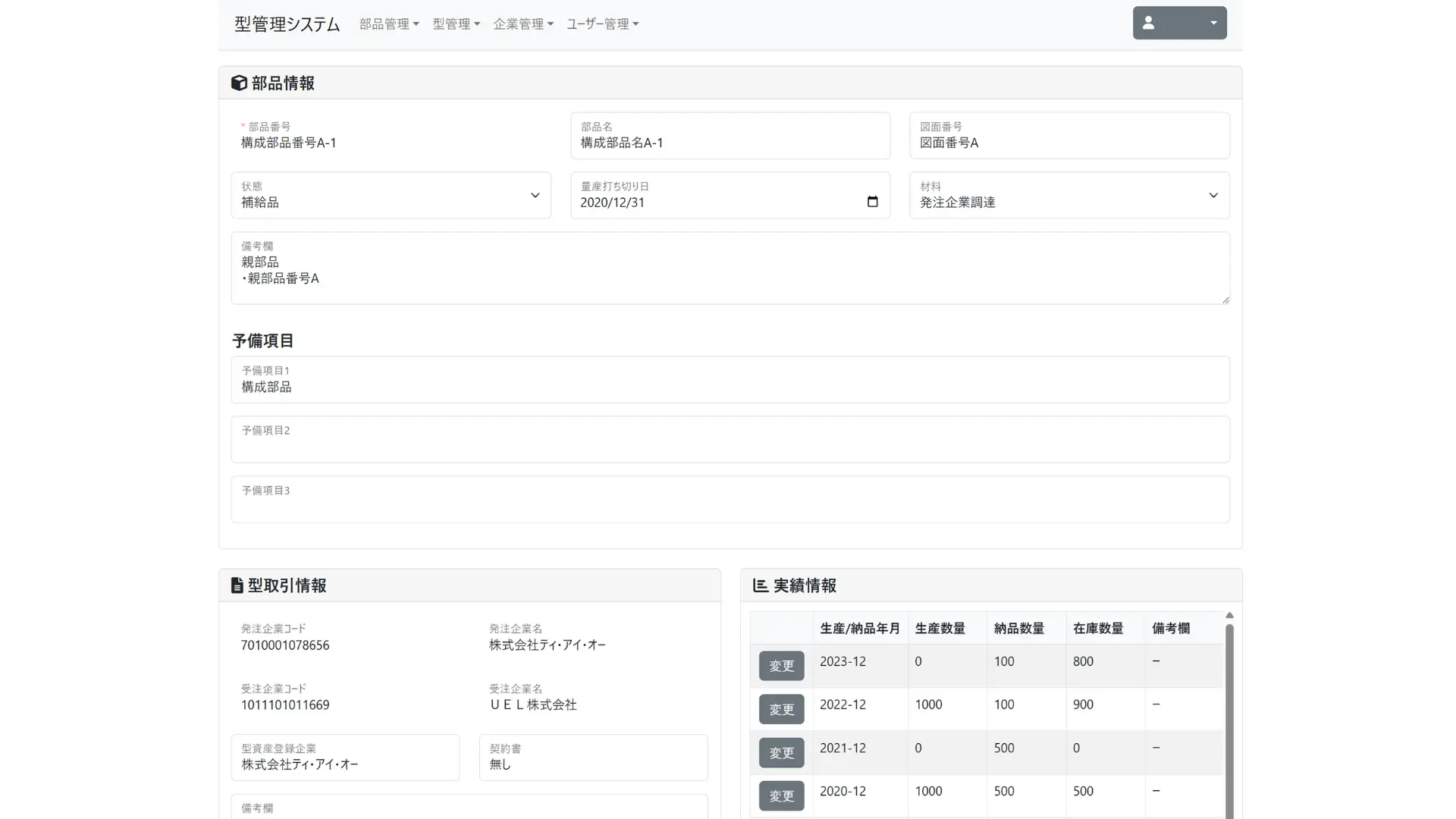1456x819 pixels.
Task: Open the calendar picker for 量産打ち切り日
Action: pyautogui.click(x=872, y=202)
